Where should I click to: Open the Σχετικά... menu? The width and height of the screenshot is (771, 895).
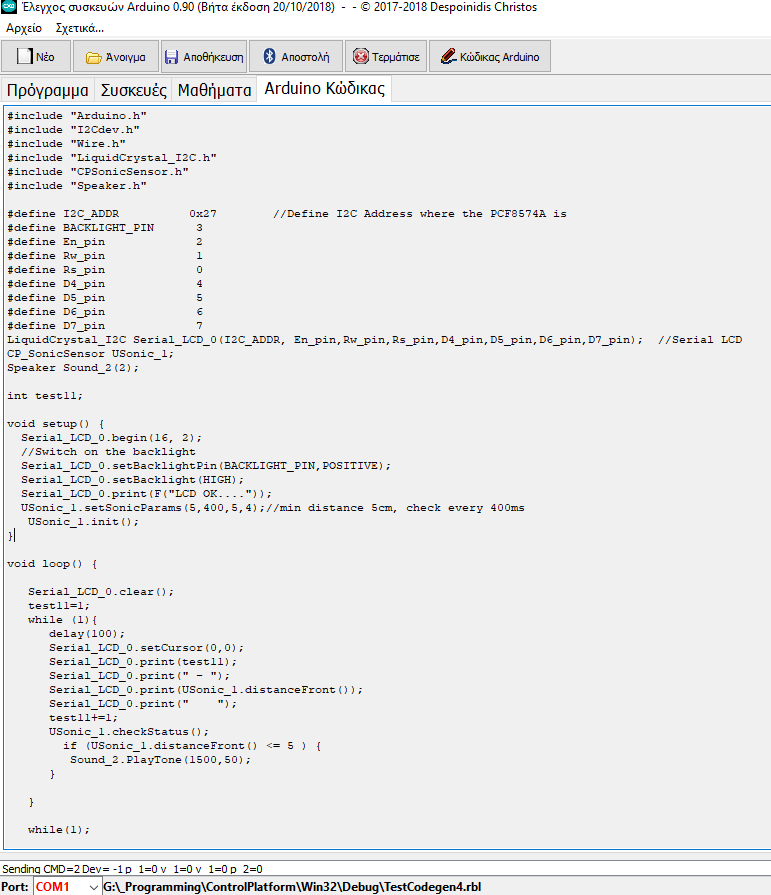pyautogui.click(x=79, y=28)
